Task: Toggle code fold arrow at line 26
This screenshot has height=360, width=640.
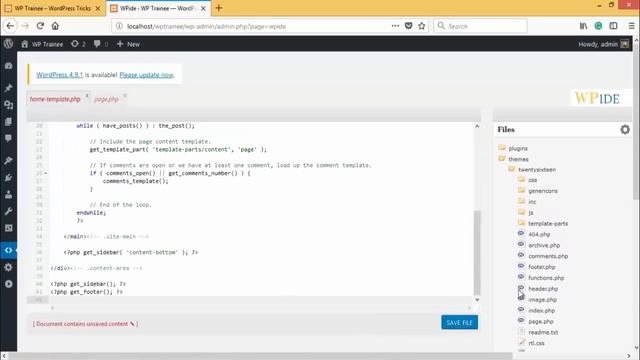Action: (45, 173)
